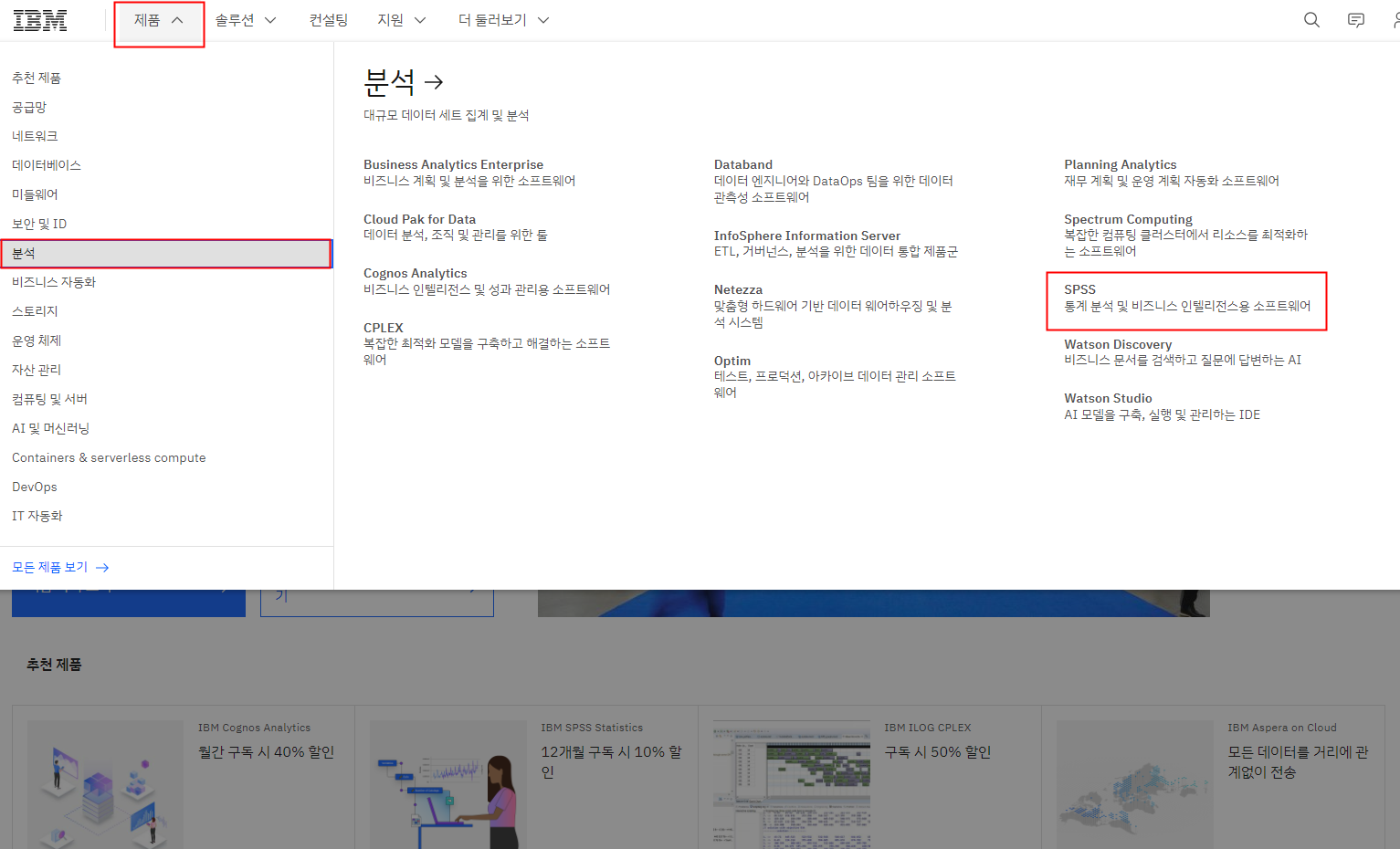Open the 컨설팅 menu item
1400x849 pixels.
point(329,20)
